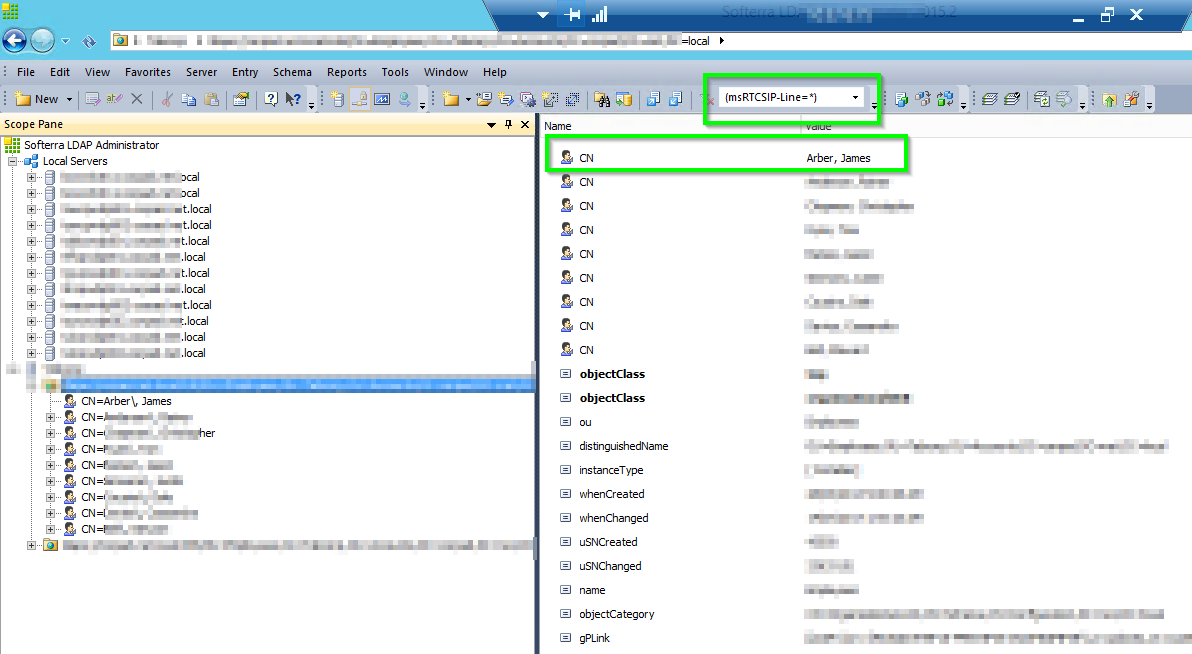Open the Scope Pane options dropdown arrow
The width and height of the screenshot is (1192, 654).
pyautogui.click(x=492, y=125)
